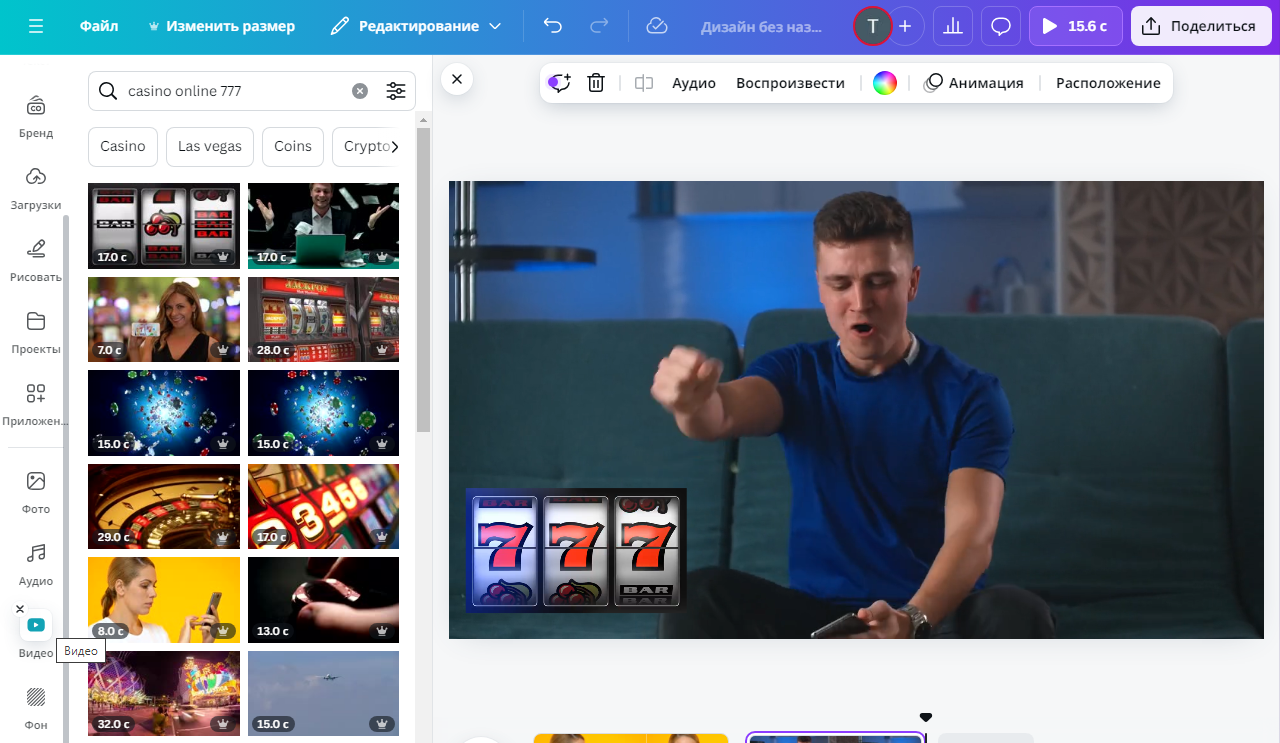Screen dimensions: 1280x743
Task: Play the 15.6 s presentation preview
Action: pos(1076,26)
